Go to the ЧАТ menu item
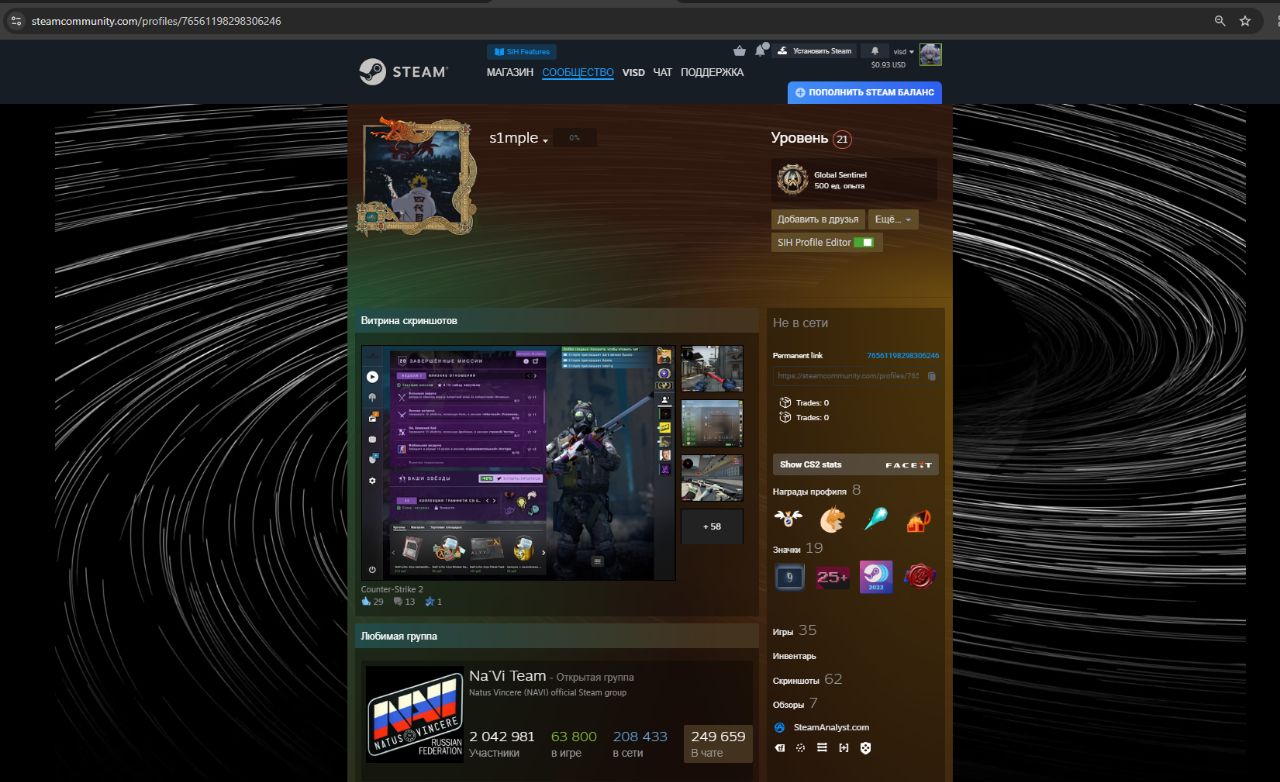The height and width of the screenshot is (782, 1280). pyautogui.click(x=662, y=72)
